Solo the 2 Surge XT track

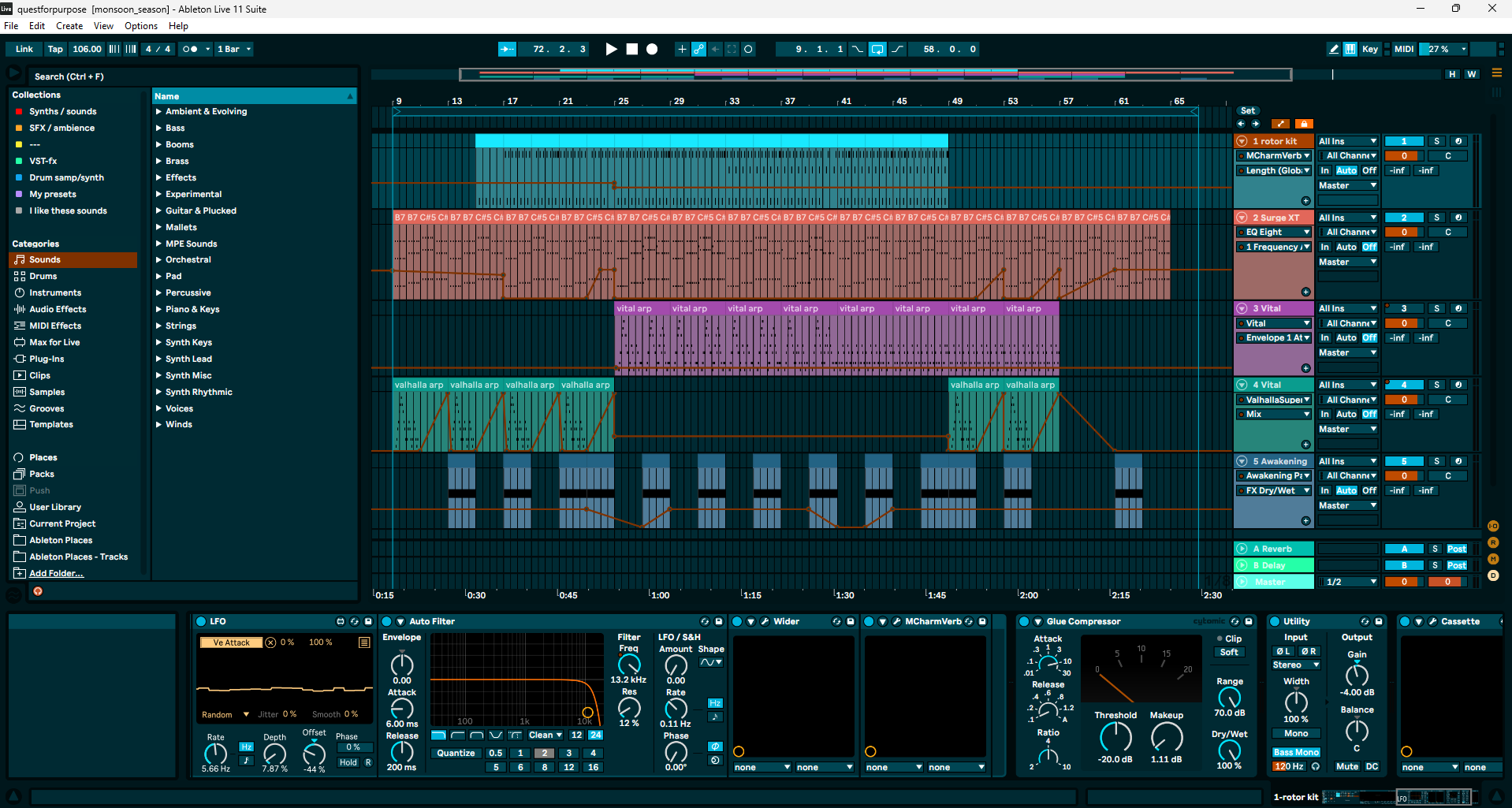coord(1436,218)
